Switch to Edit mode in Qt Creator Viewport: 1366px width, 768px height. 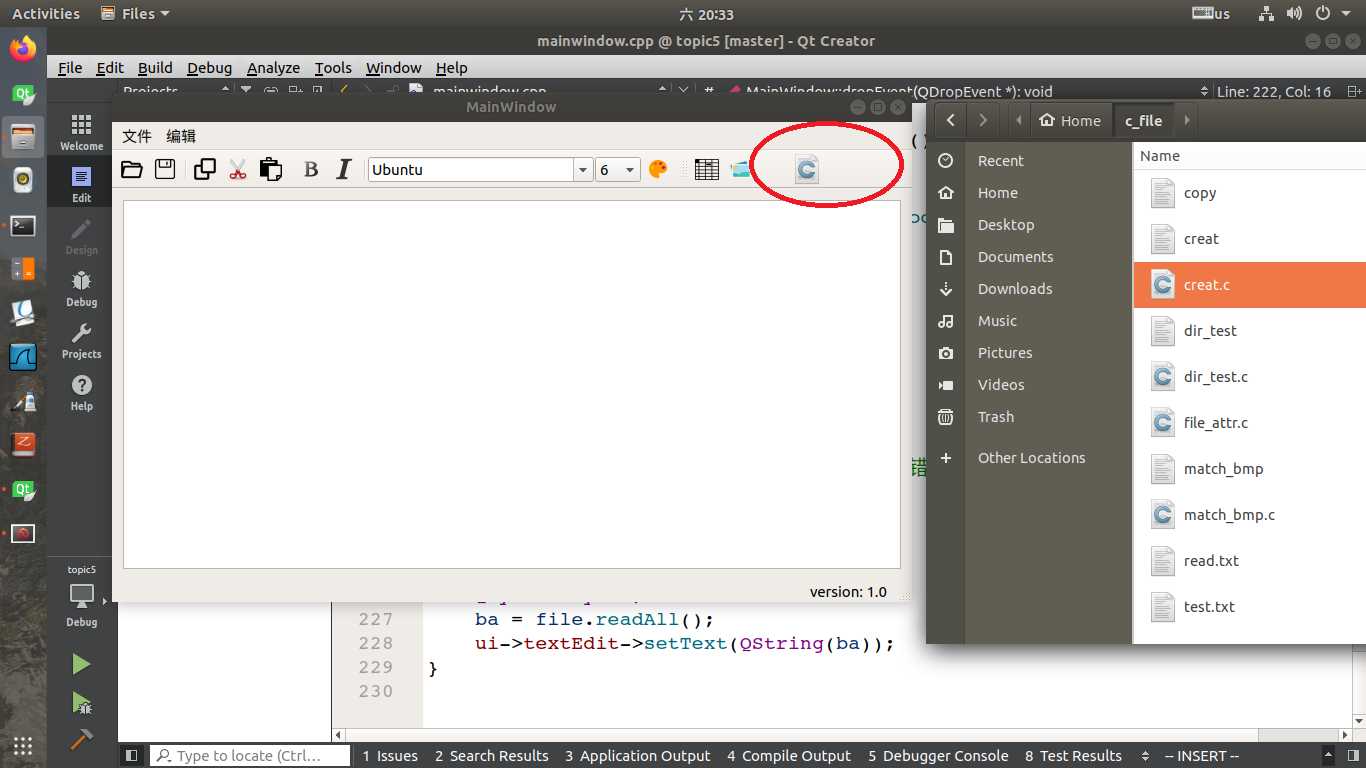coord(82,184)
